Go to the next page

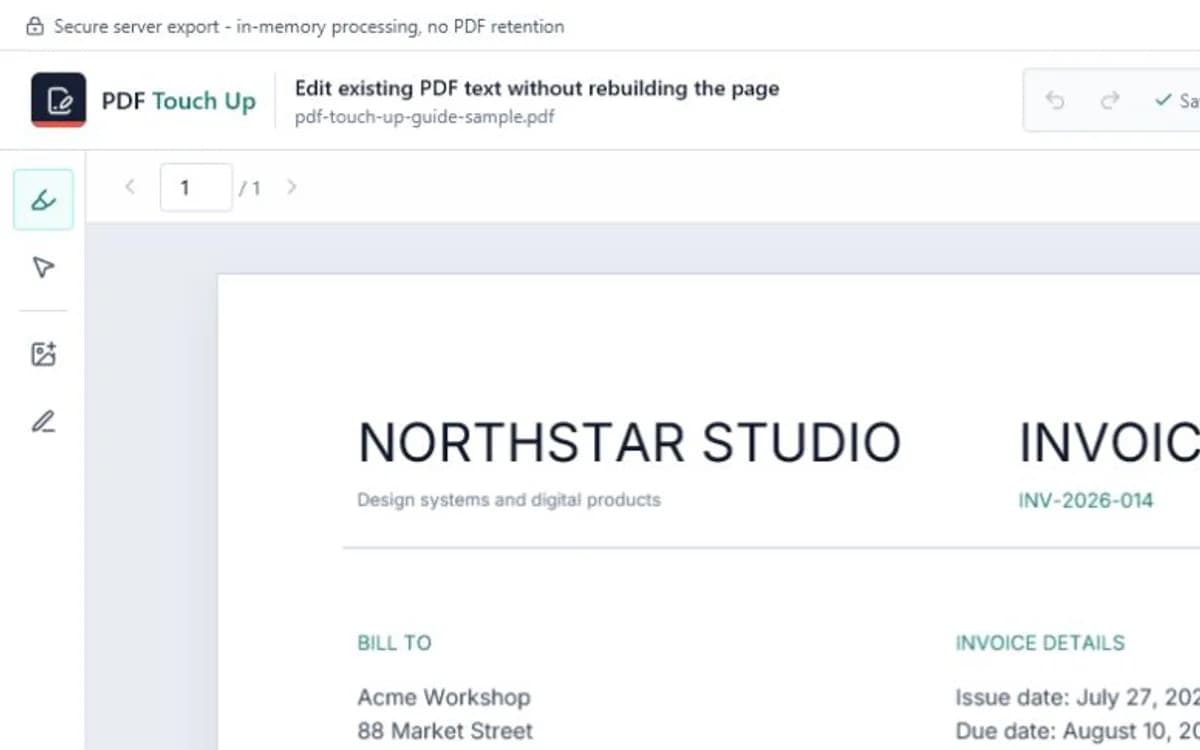click(x=291, y=186)
